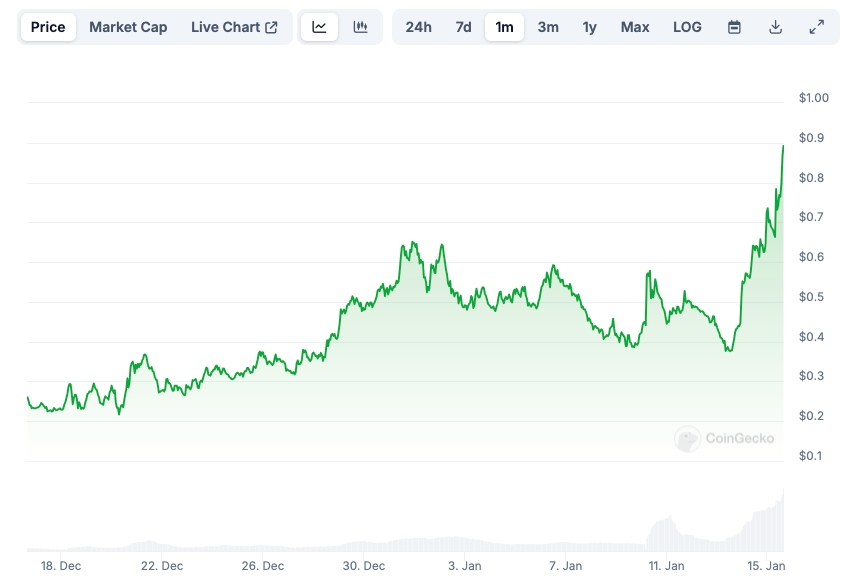The image size is (844, 578).
Task: Click the 18. Dec date label
Action: [61, 566]
